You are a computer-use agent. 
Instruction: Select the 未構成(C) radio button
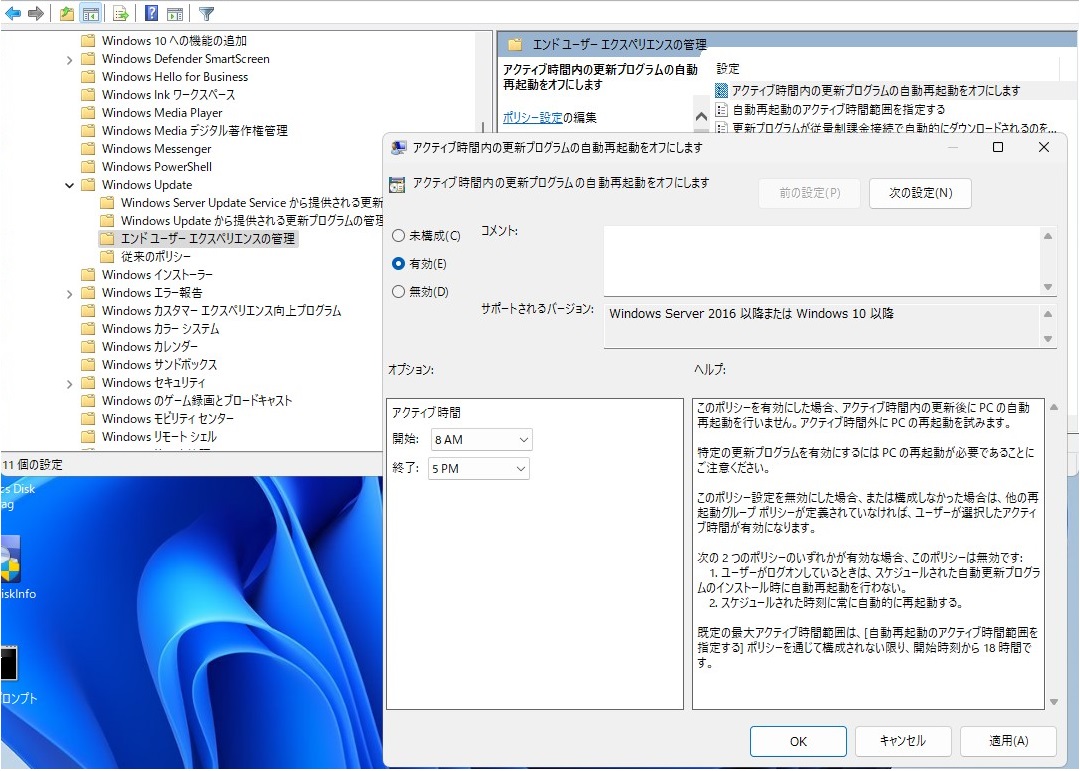coord(399,236)
